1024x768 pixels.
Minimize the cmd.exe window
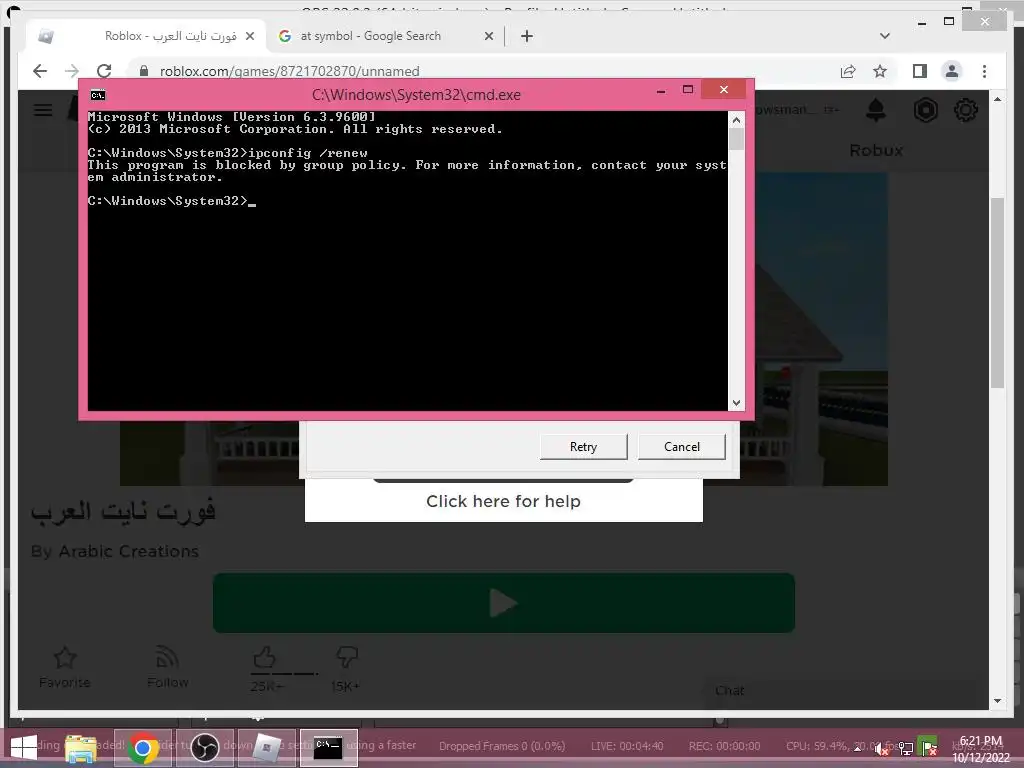pyautogui.click(x=661, y=90)
